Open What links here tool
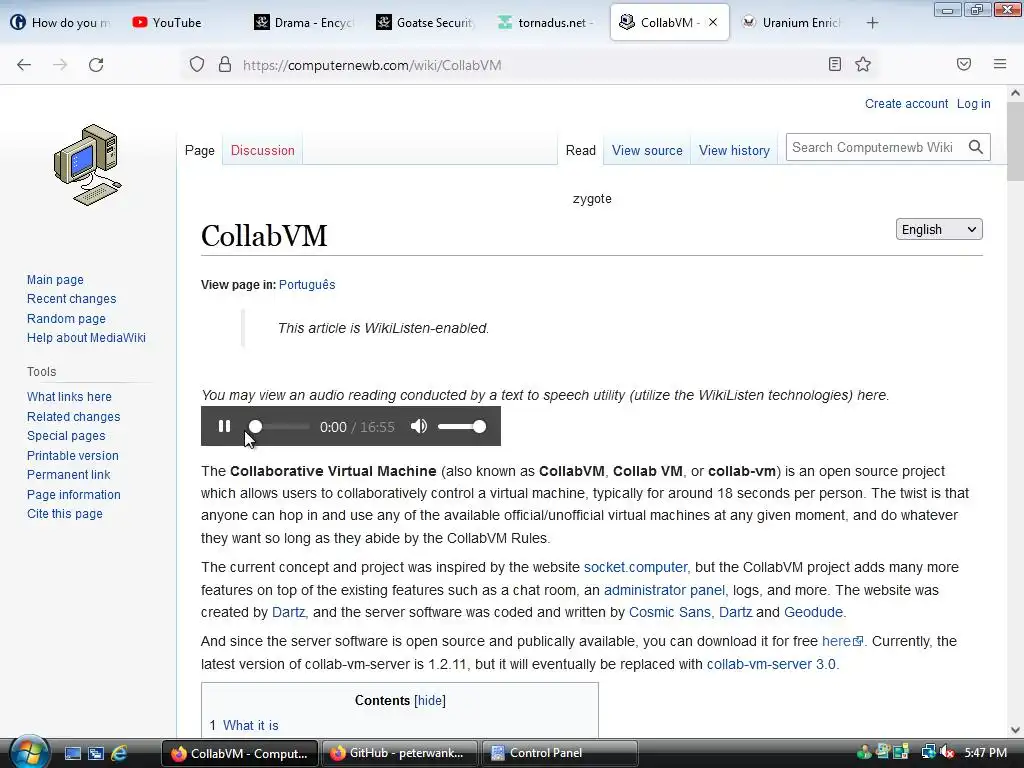This screenshot has width=1024, height=768. tap(69, 396)
